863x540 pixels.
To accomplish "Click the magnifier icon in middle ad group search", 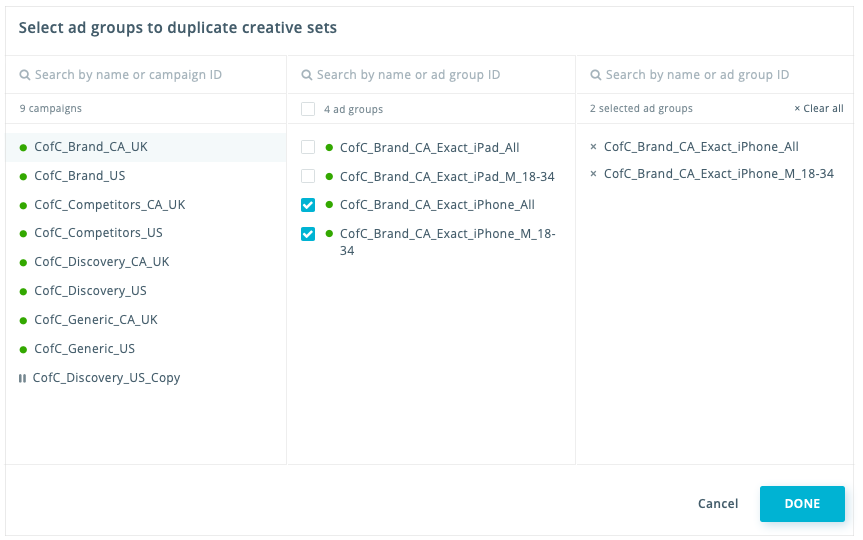I will tap(307, 75).
